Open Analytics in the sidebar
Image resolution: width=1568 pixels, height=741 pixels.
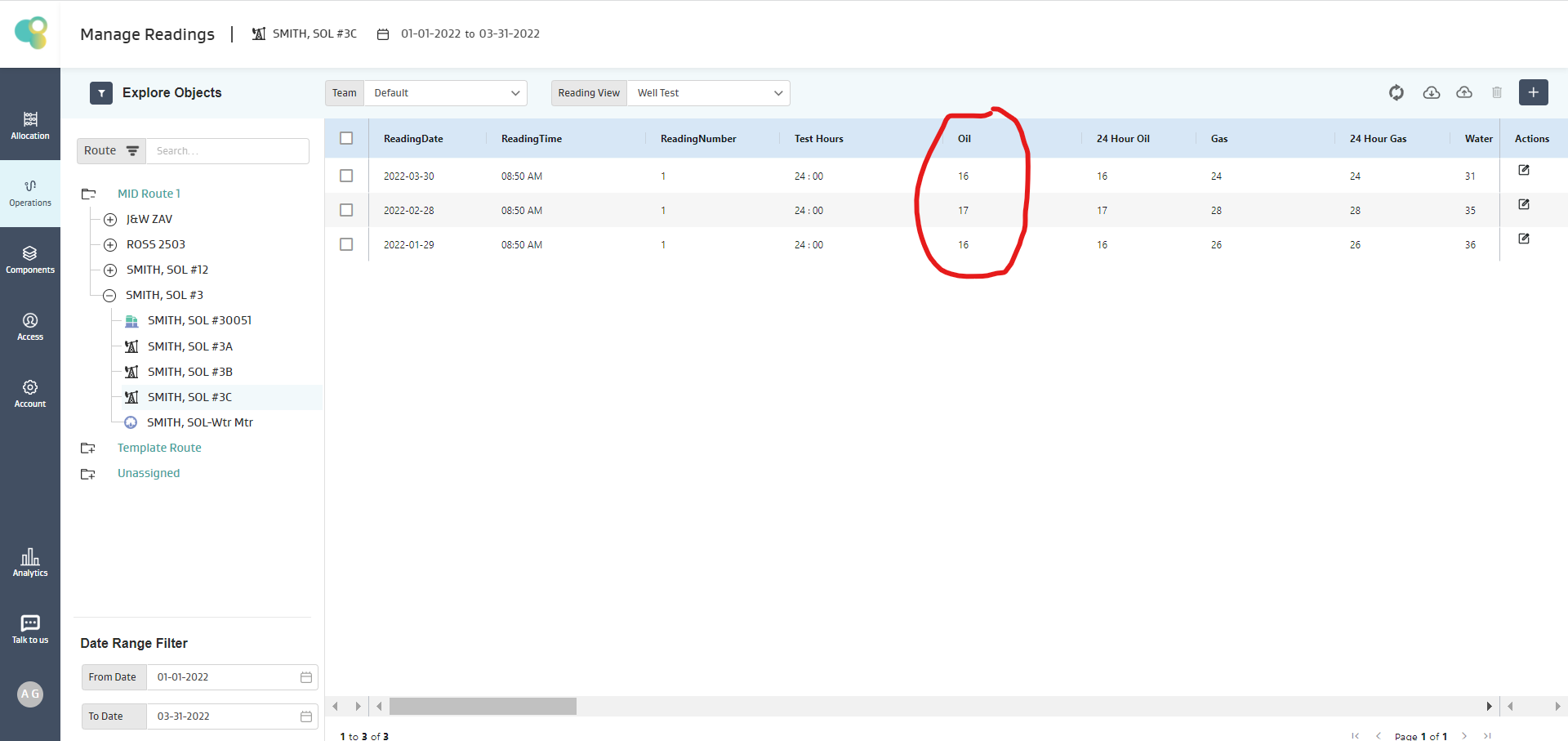(30, 562)
